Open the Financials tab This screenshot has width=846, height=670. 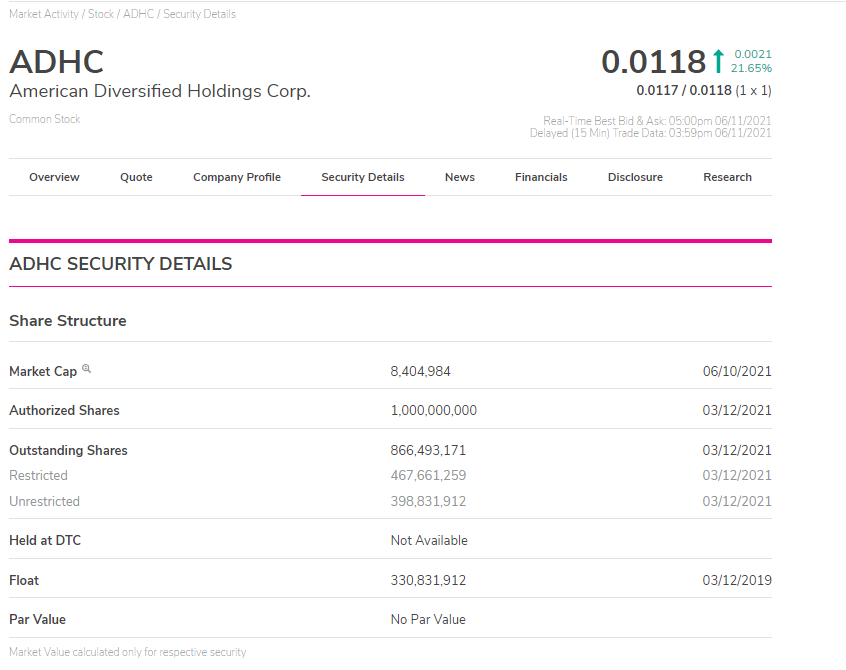coord(541,177)
